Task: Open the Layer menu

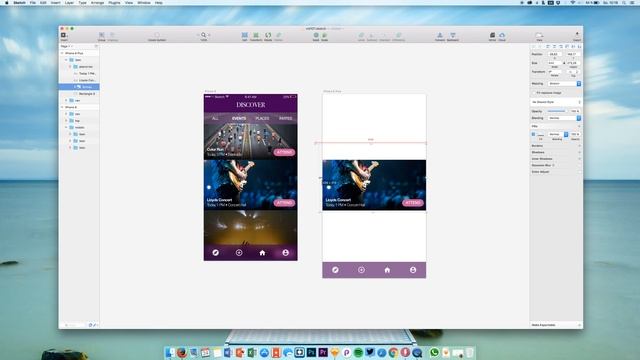Action: point(69,2)
